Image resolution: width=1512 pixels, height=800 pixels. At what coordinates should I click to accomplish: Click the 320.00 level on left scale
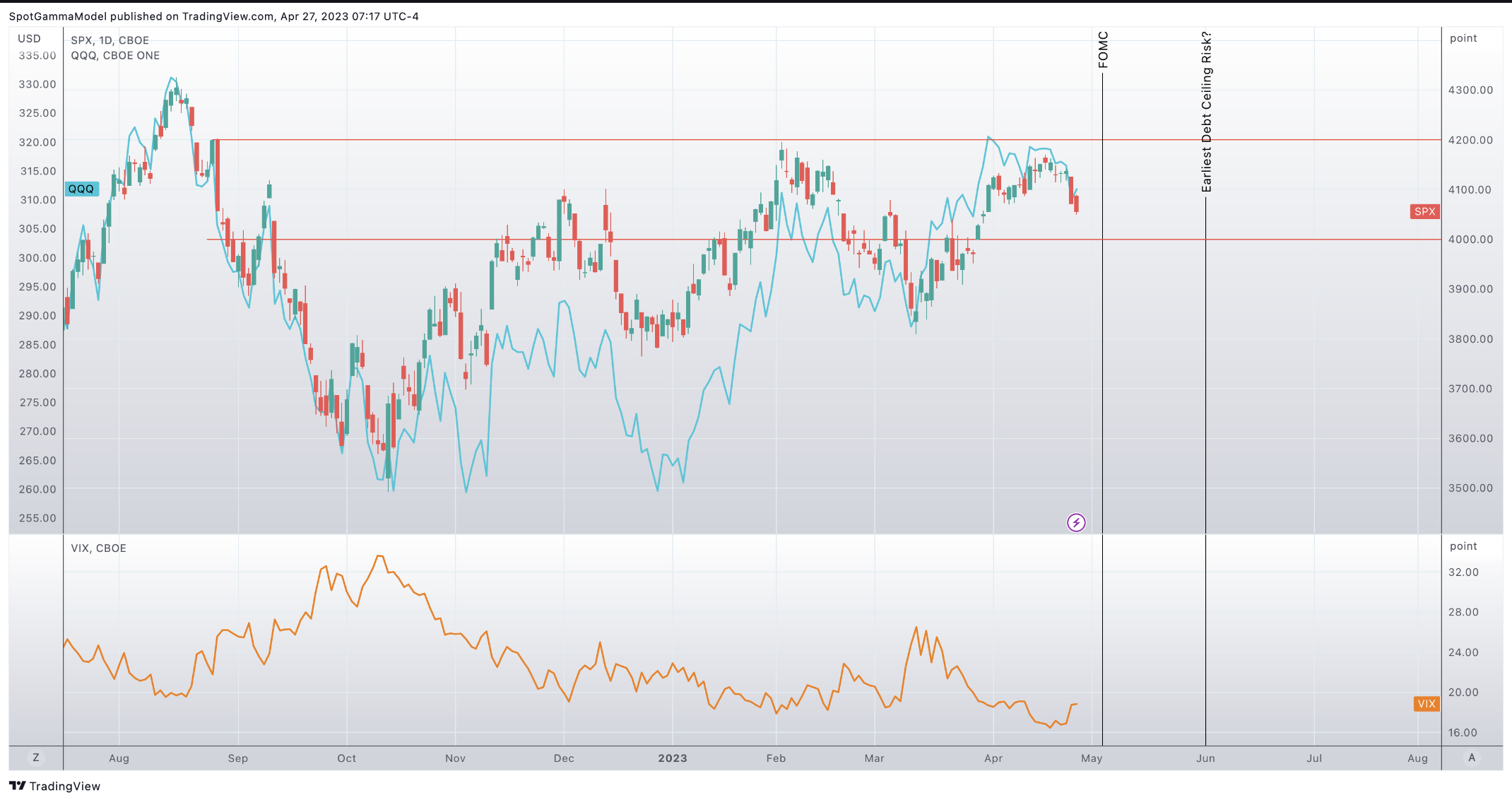click(37, 142)
